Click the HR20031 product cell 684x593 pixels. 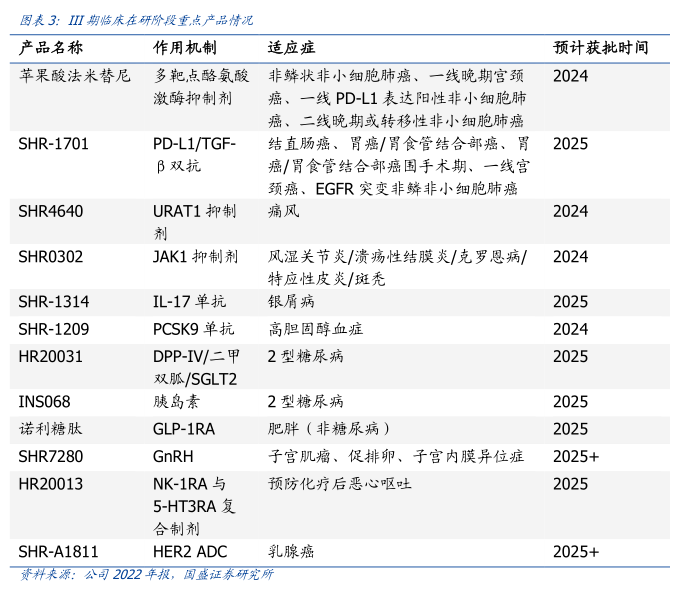[51, 356]
